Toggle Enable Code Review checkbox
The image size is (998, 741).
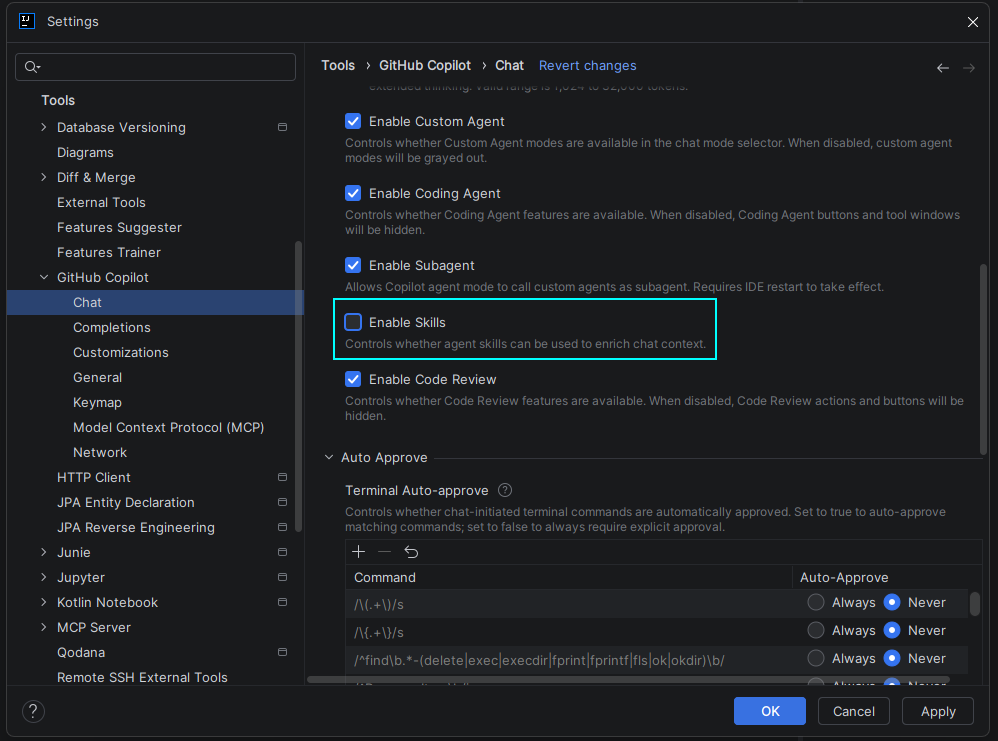coord(353,379)
